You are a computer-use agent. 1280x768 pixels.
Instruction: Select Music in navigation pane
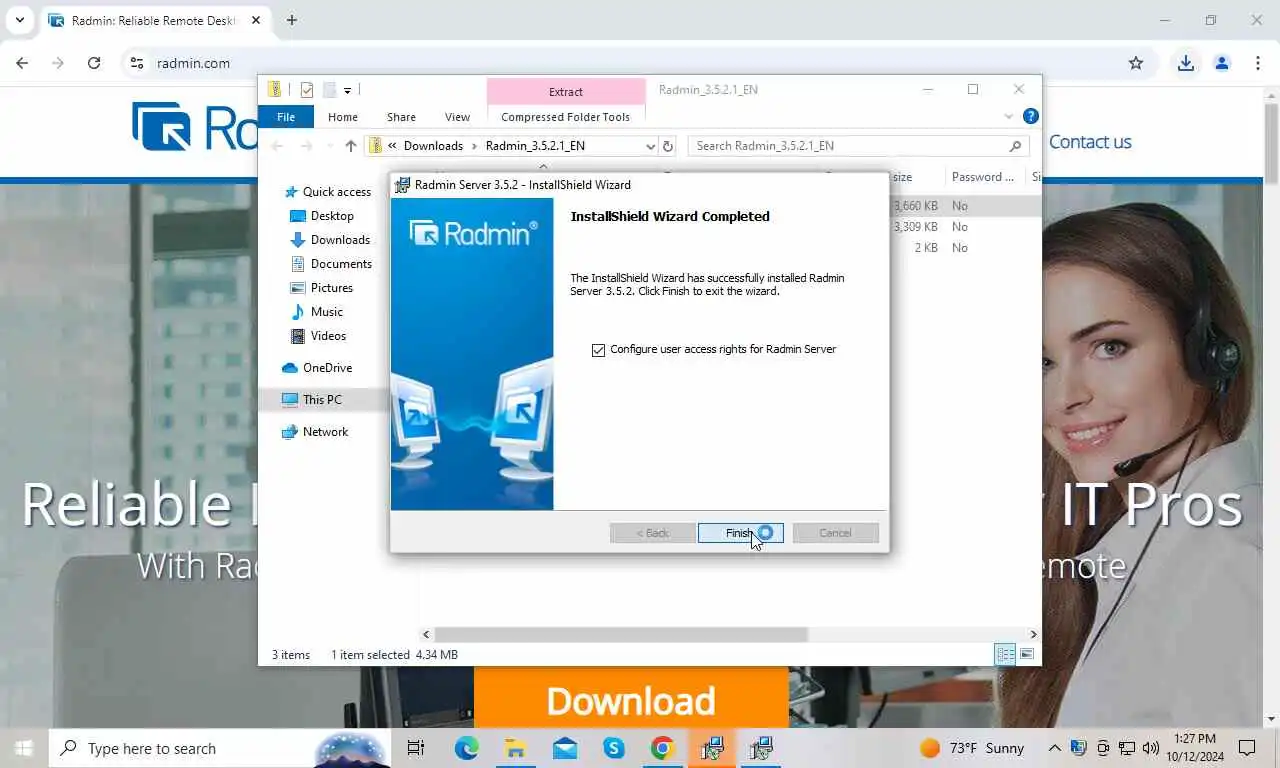327,312
